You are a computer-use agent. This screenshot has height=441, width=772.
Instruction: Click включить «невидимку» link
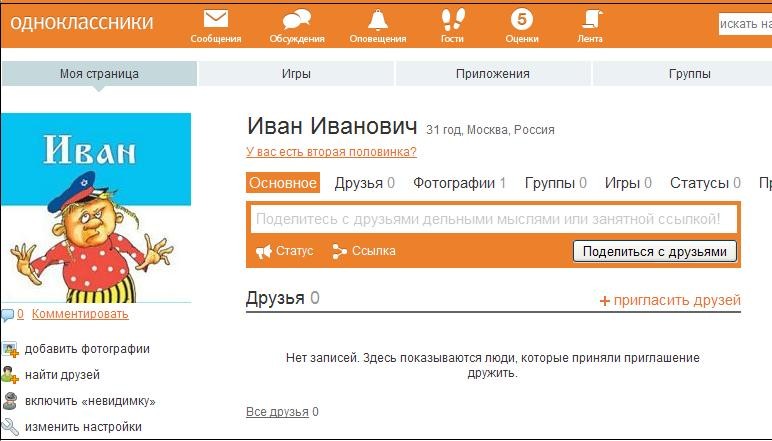[90, 401]
